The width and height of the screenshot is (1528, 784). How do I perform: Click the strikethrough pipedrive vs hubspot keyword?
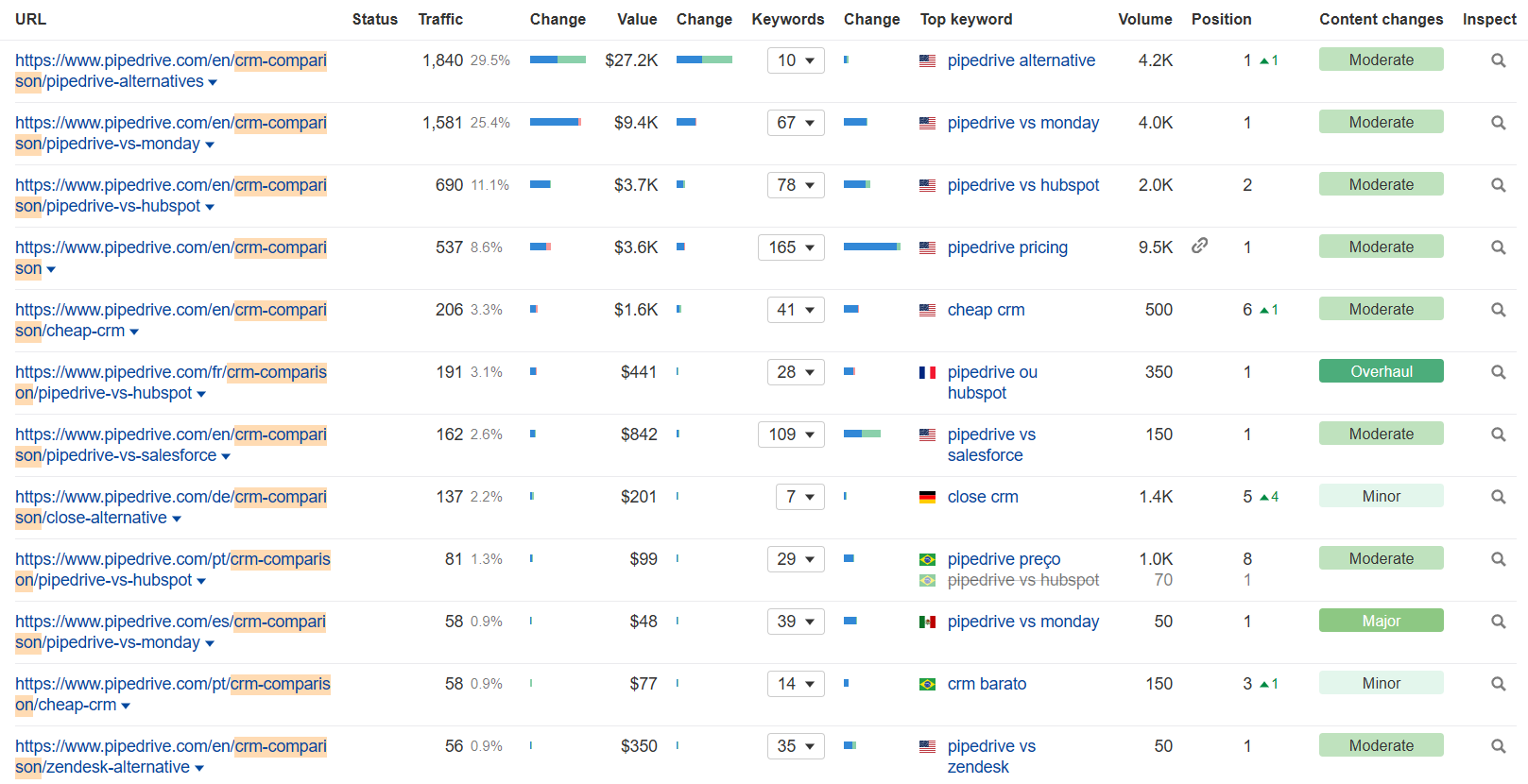(x=1023, y=580)
